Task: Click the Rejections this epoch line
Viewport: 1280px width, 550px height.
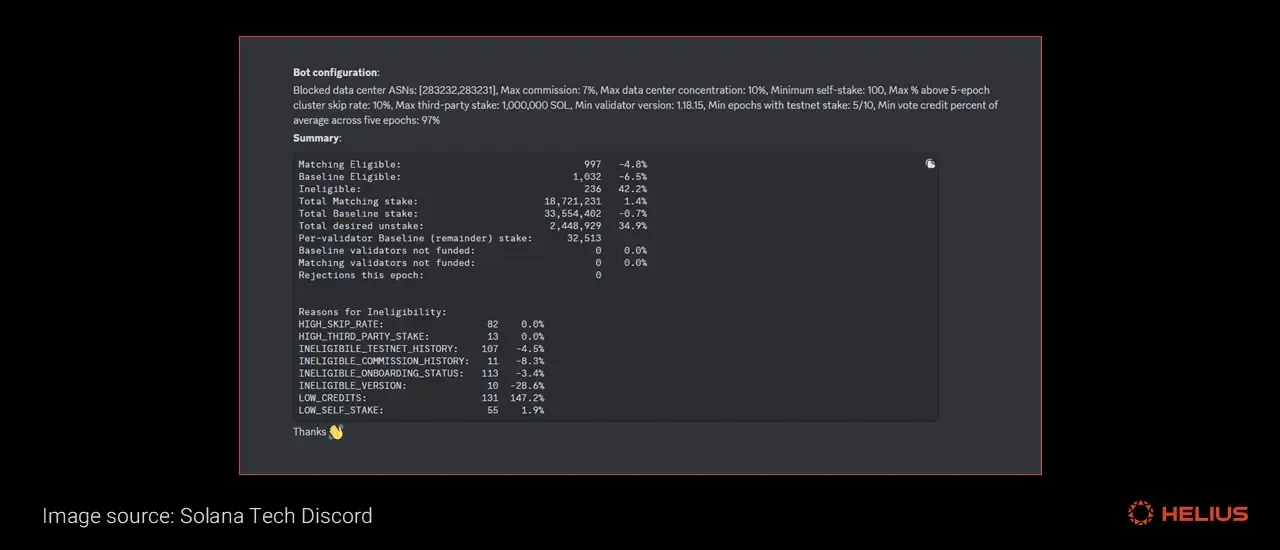Action: point(450,275)
